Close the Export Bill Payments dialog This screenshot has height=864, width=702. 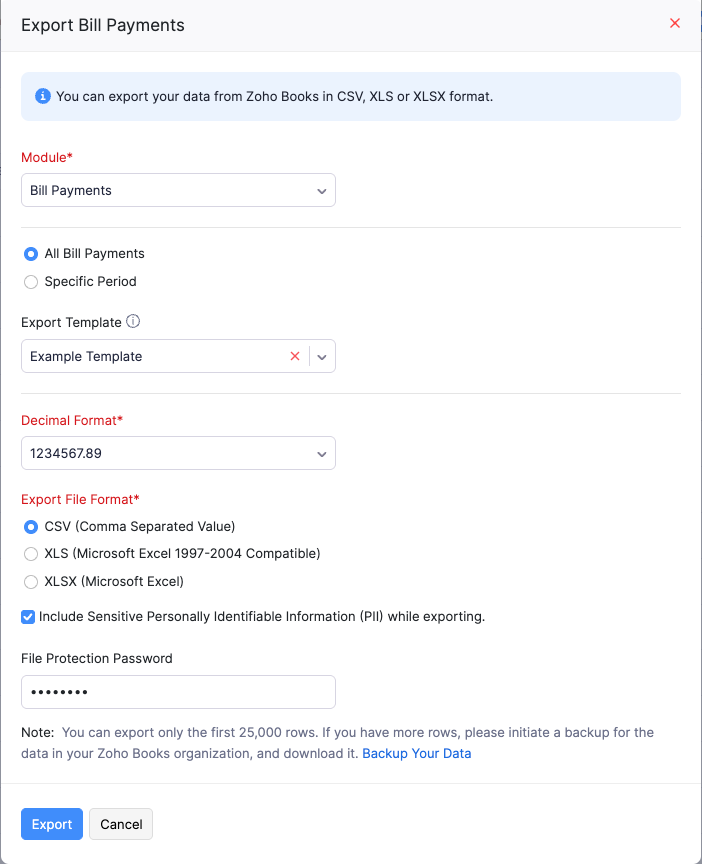[x=675, y=23]
